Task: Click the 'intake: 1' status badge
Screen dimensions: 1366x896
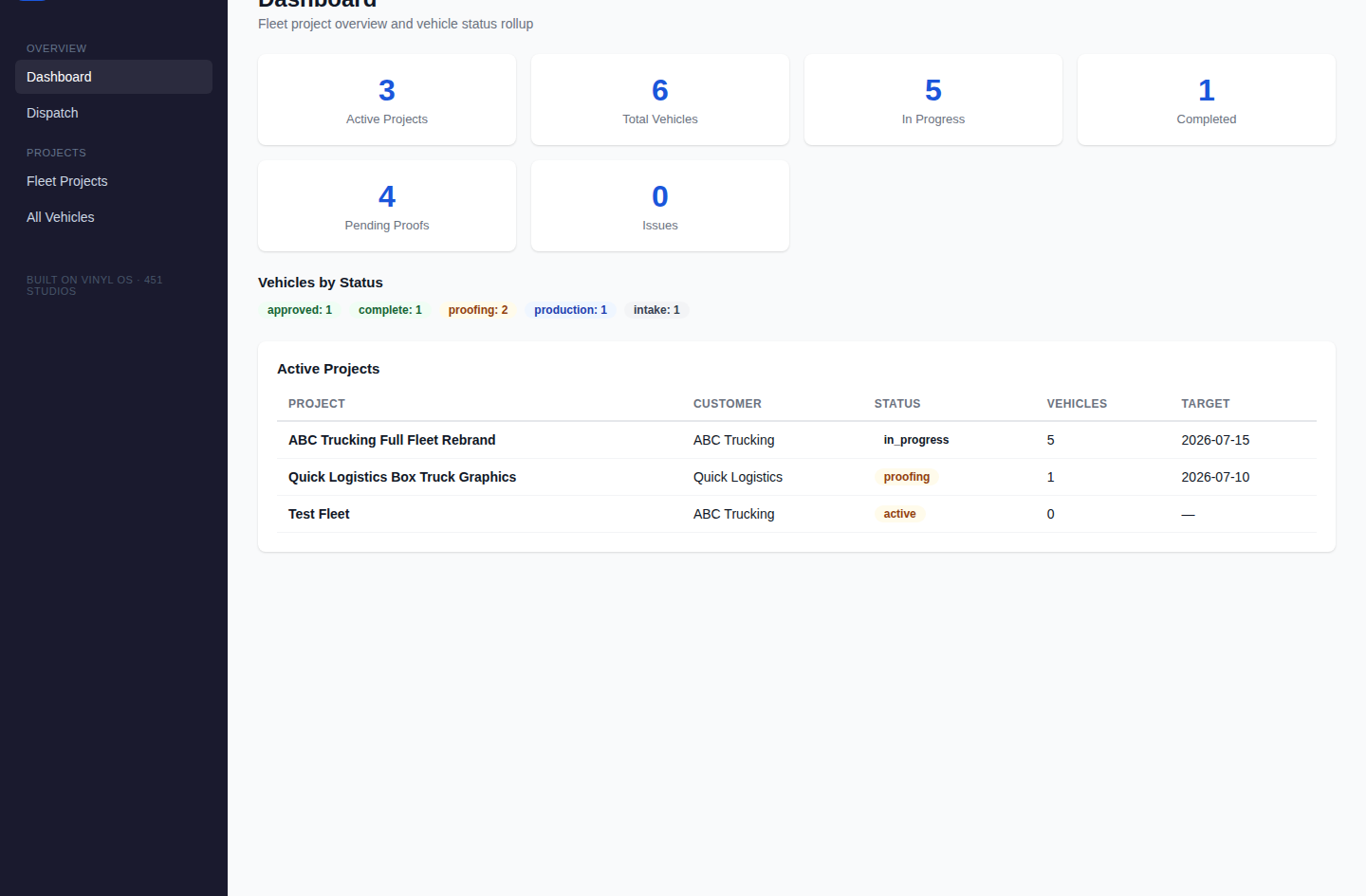Action: tap(656, 310)
